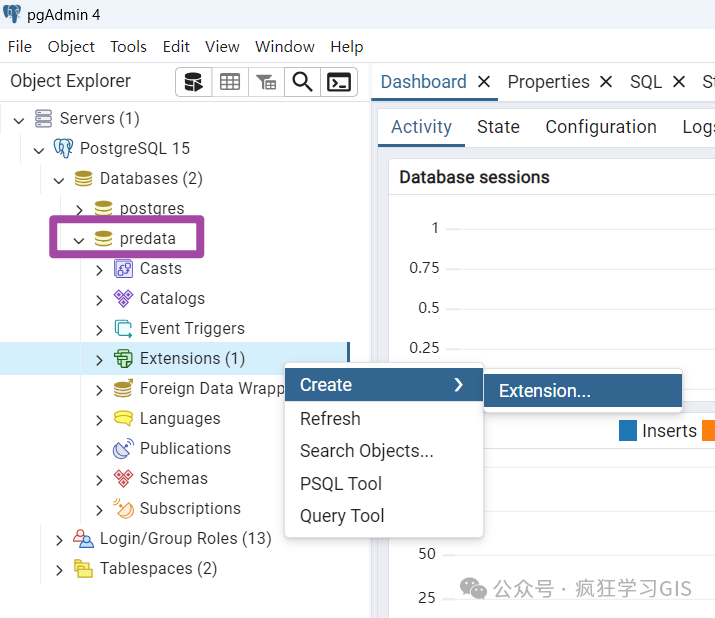715x618 pixels.
Task: Click the Subscriptions node icon
Action: pyautogui.click(x=124, y=509)
